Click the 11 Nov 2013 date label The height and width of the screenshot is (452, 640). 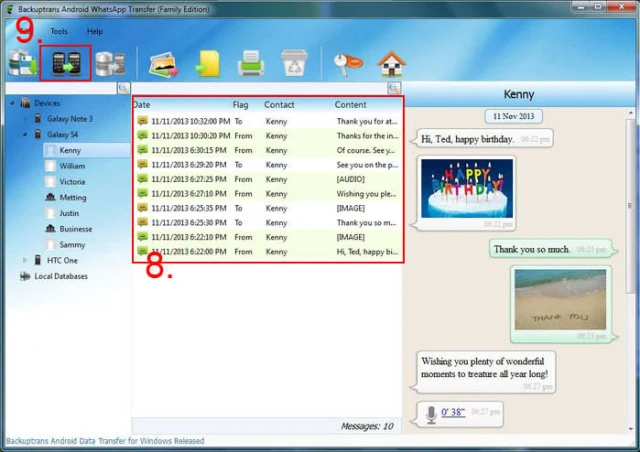(x=513, y=116)
